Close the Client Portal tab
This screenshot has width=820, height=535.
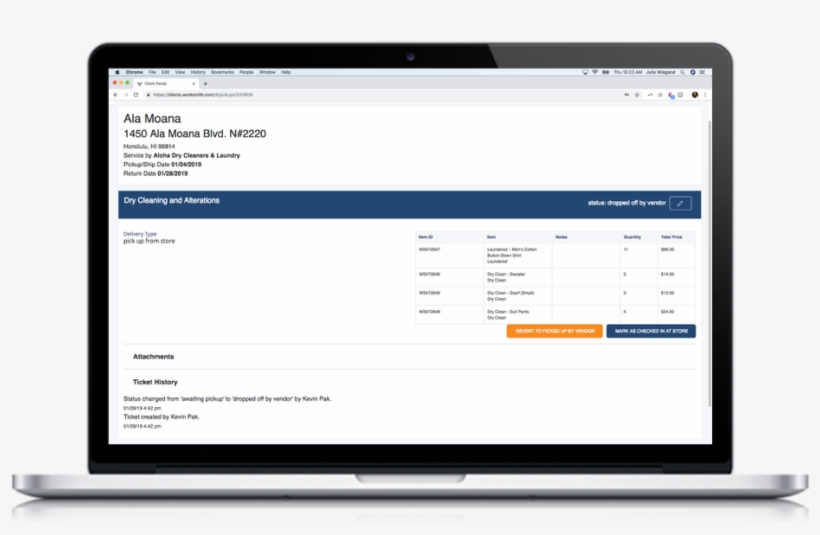click(x=196, y=83)
